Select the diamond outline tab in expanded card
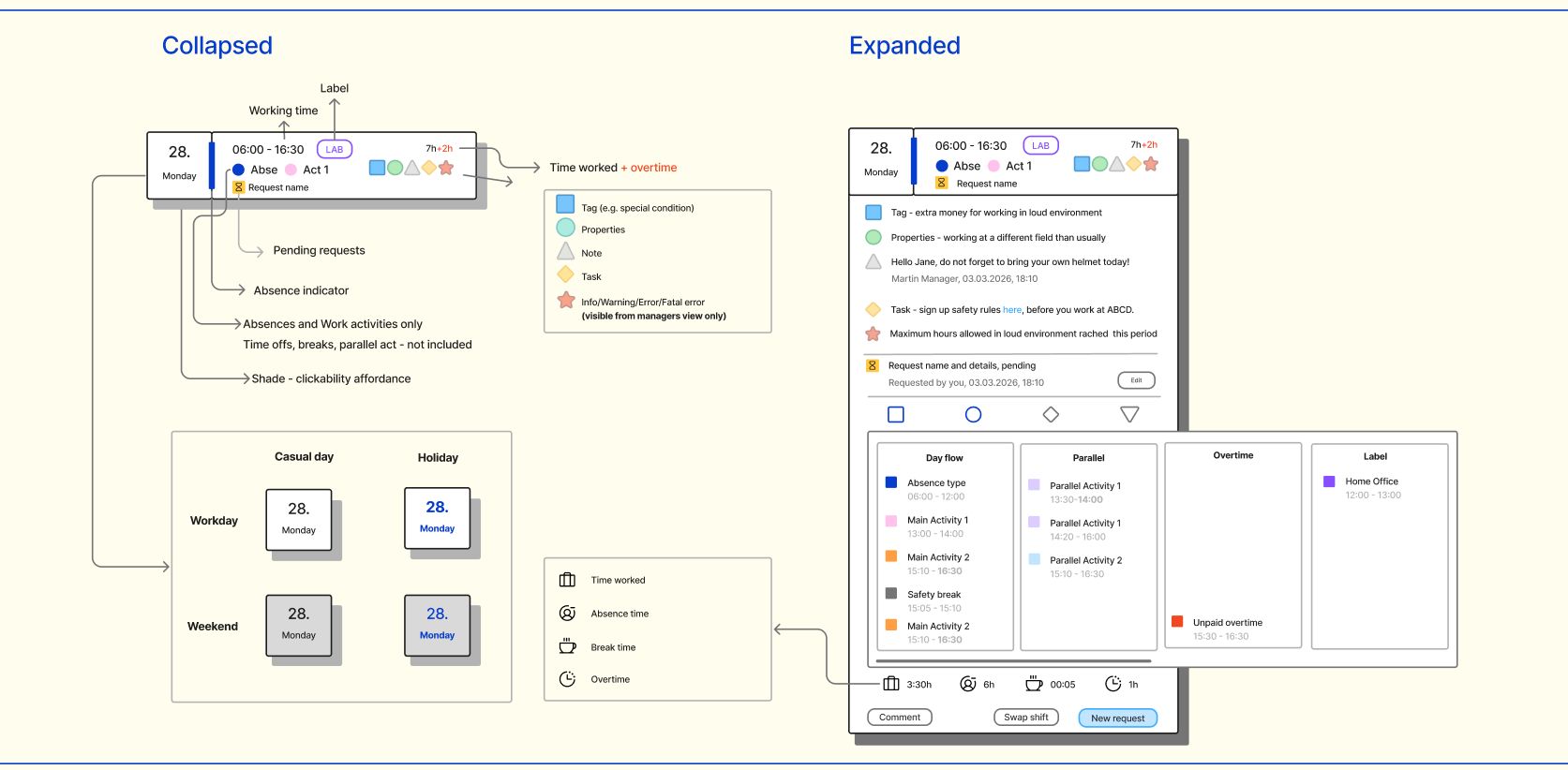This screenshot has width=1568, height=770. (1051, 414)
